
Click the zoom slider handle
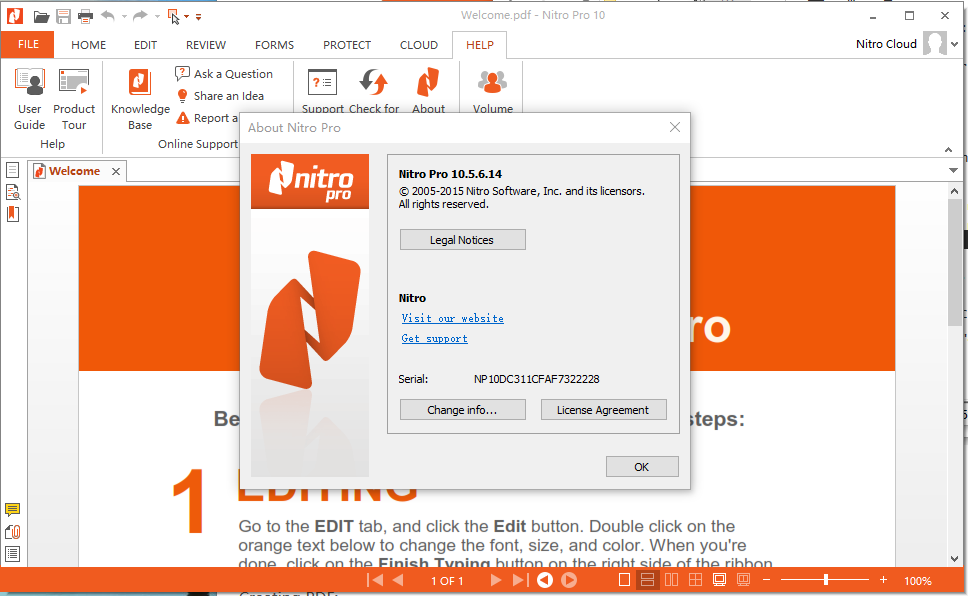826,580
